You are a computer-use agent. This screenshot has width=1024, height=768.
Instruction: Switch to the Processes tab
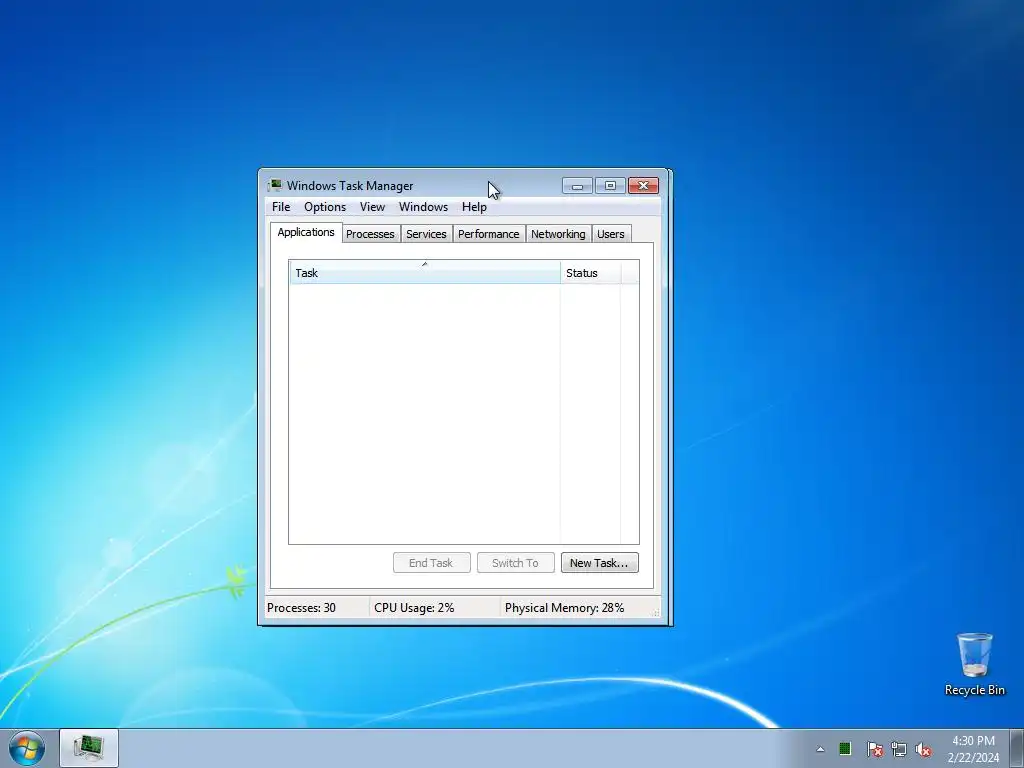[370, 234]
